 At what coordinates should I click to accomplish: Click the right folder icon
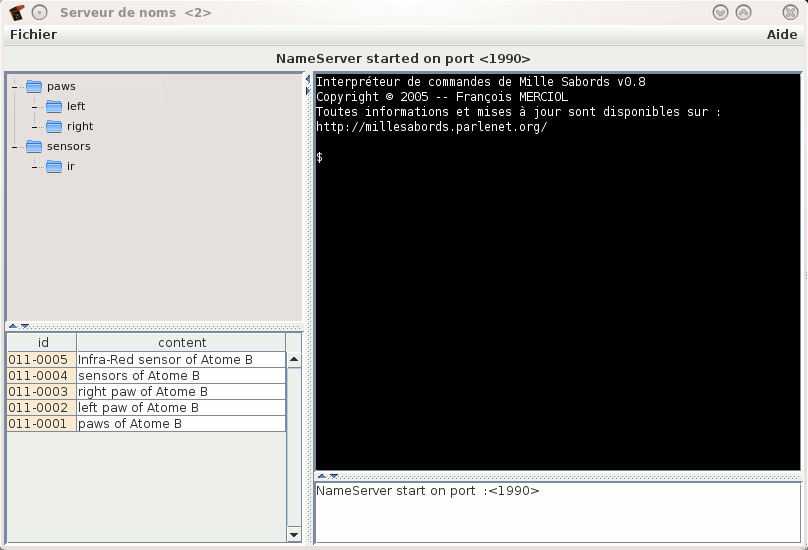tap(54, 127)
